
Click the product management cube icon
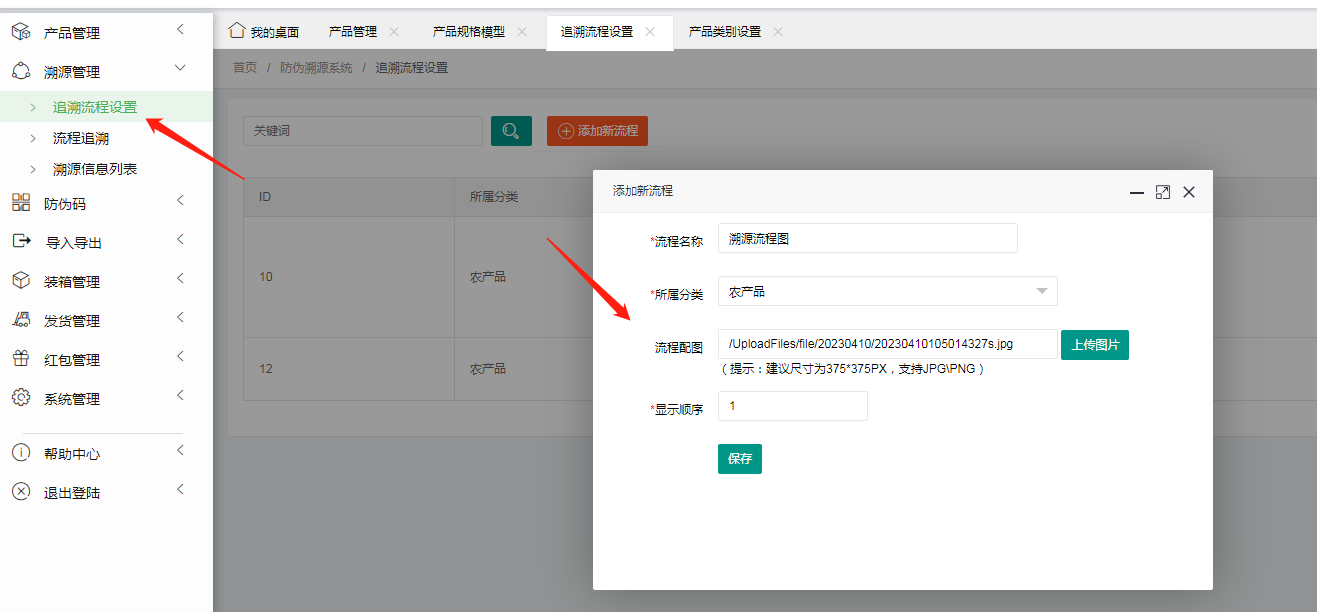[21, 33]
